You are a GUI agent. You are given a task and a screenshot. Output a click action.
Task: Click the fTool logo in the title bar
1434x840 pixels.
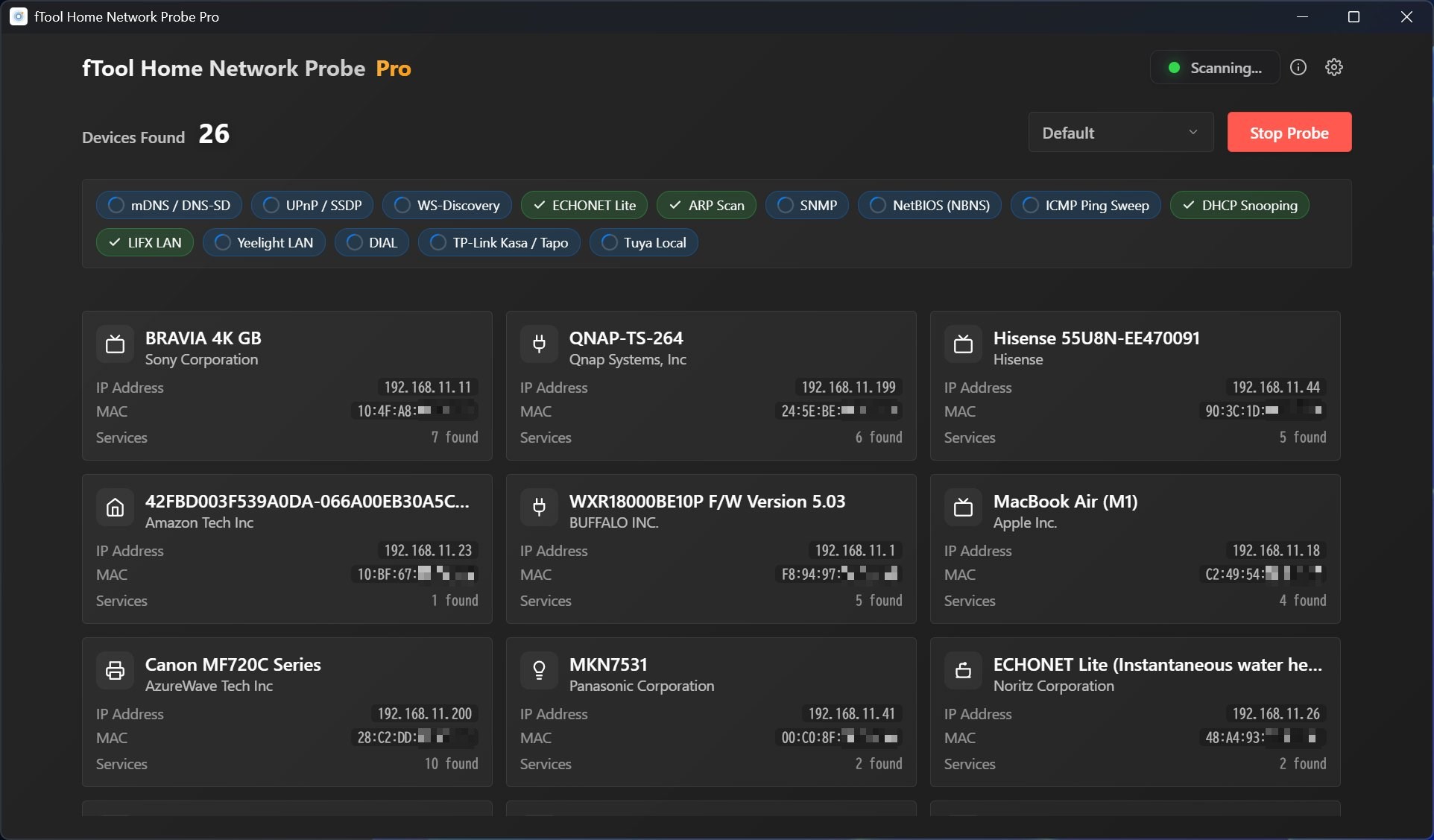pyautogui.click(x=17, y=16)
